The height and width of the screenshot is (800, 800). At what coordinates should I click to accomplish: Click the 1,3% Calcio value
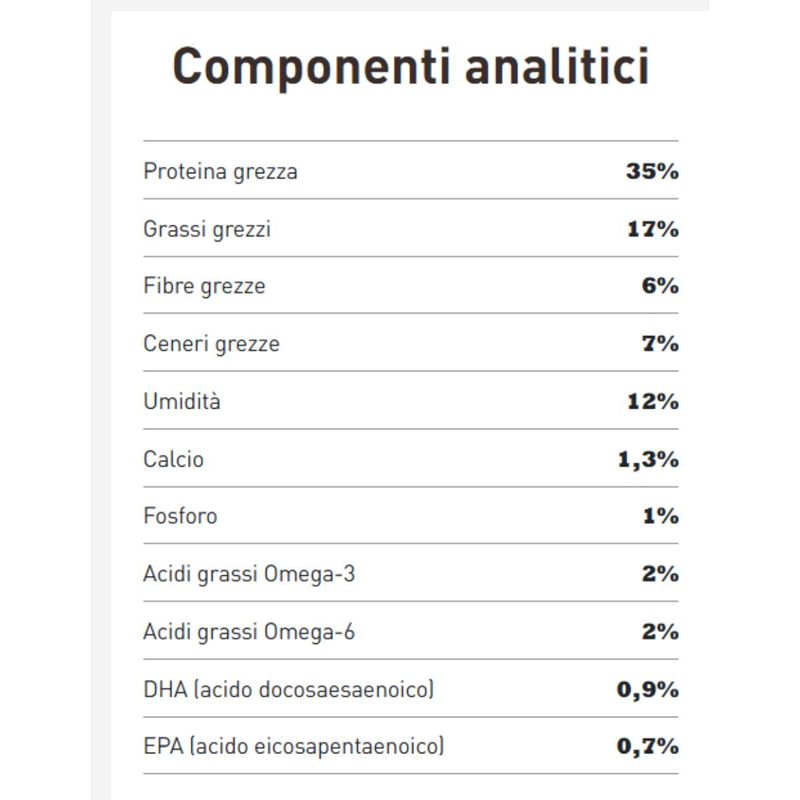coord(646,459)
